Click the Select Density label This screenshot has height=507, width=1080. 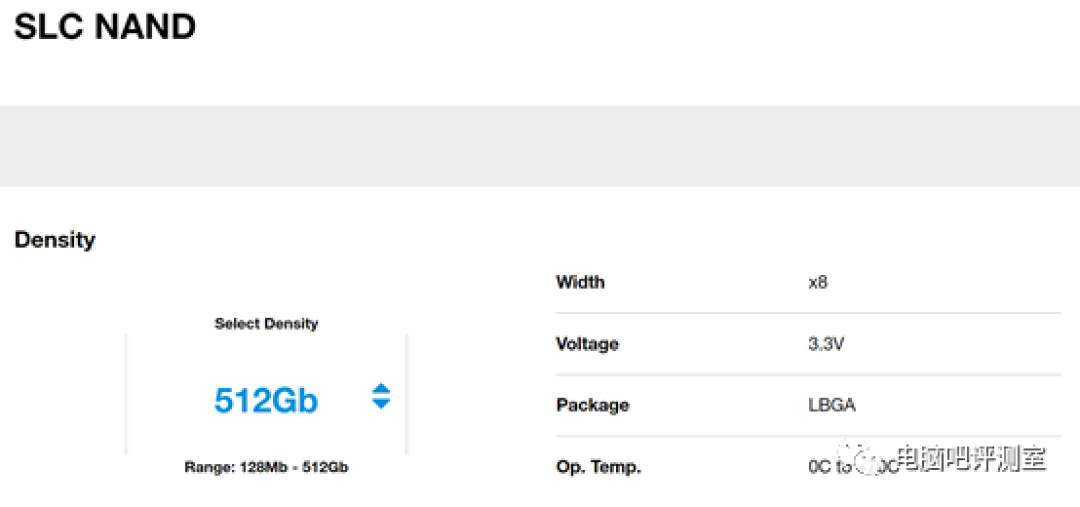266,324
